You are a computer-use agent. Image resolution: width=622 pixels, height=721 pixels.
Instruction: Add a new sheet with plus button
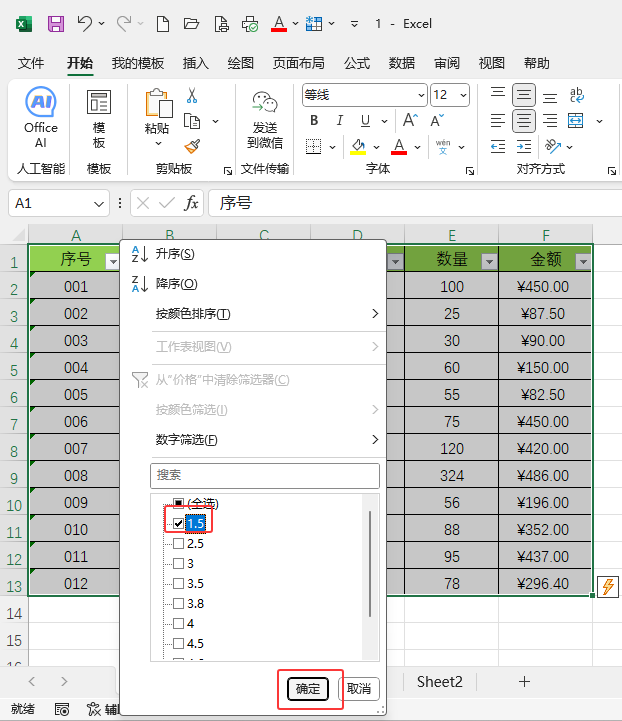(x=524, y=681)
